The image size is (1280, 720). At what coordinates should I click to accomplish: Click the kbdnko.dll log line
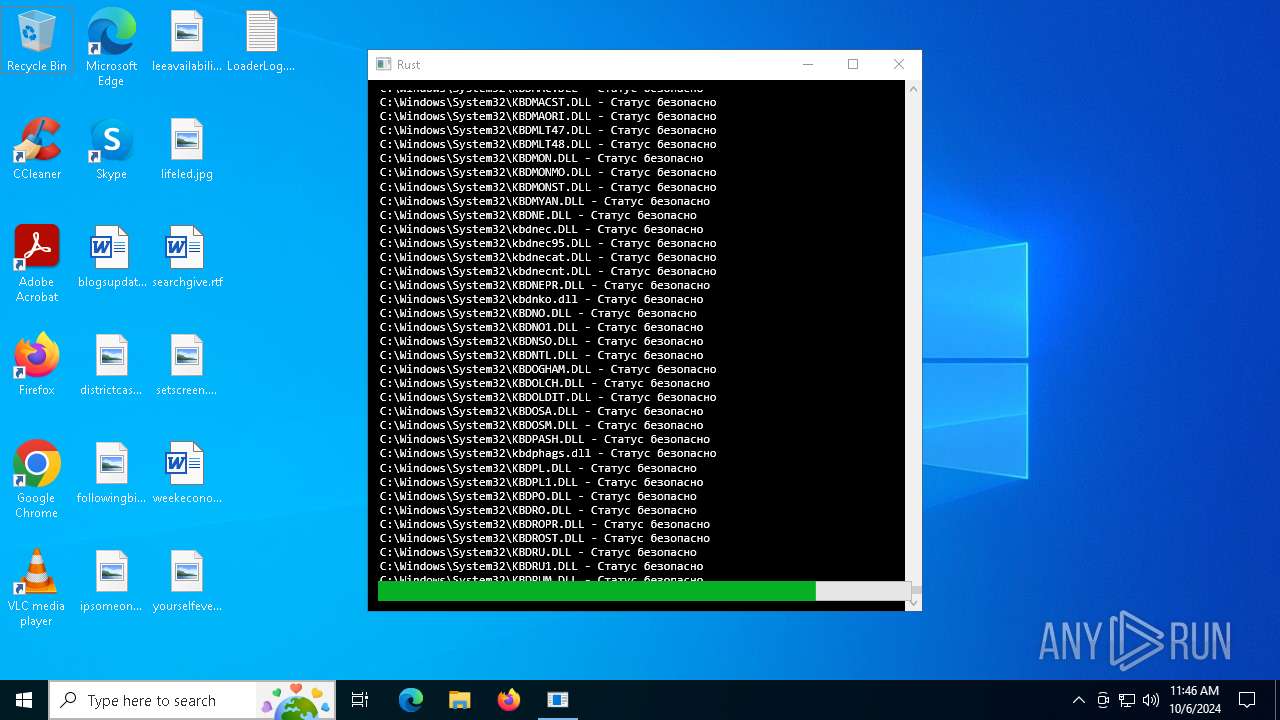tap(541, 299)
